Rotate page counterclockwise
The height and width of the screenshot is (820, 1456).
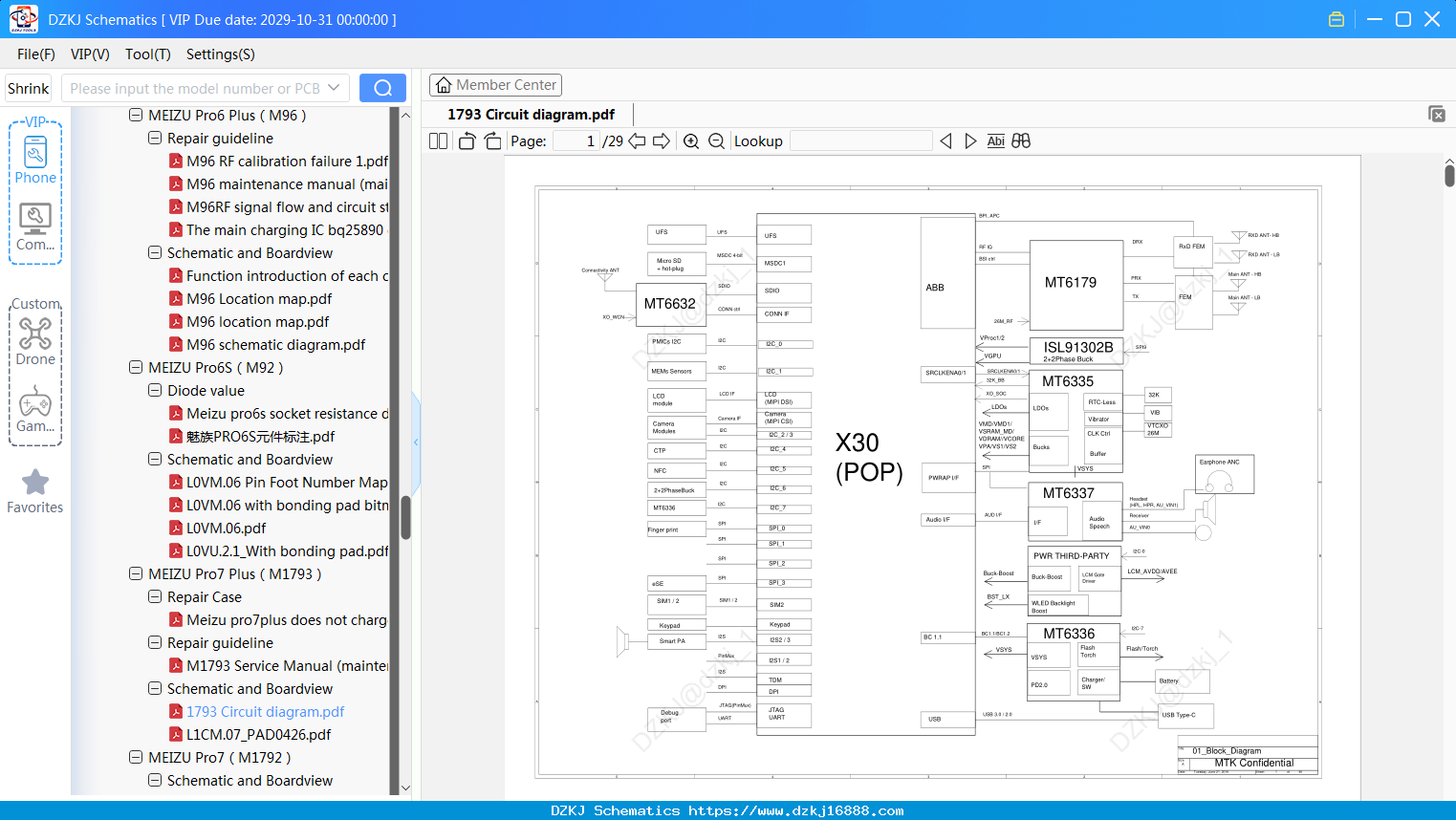point(467,140)
